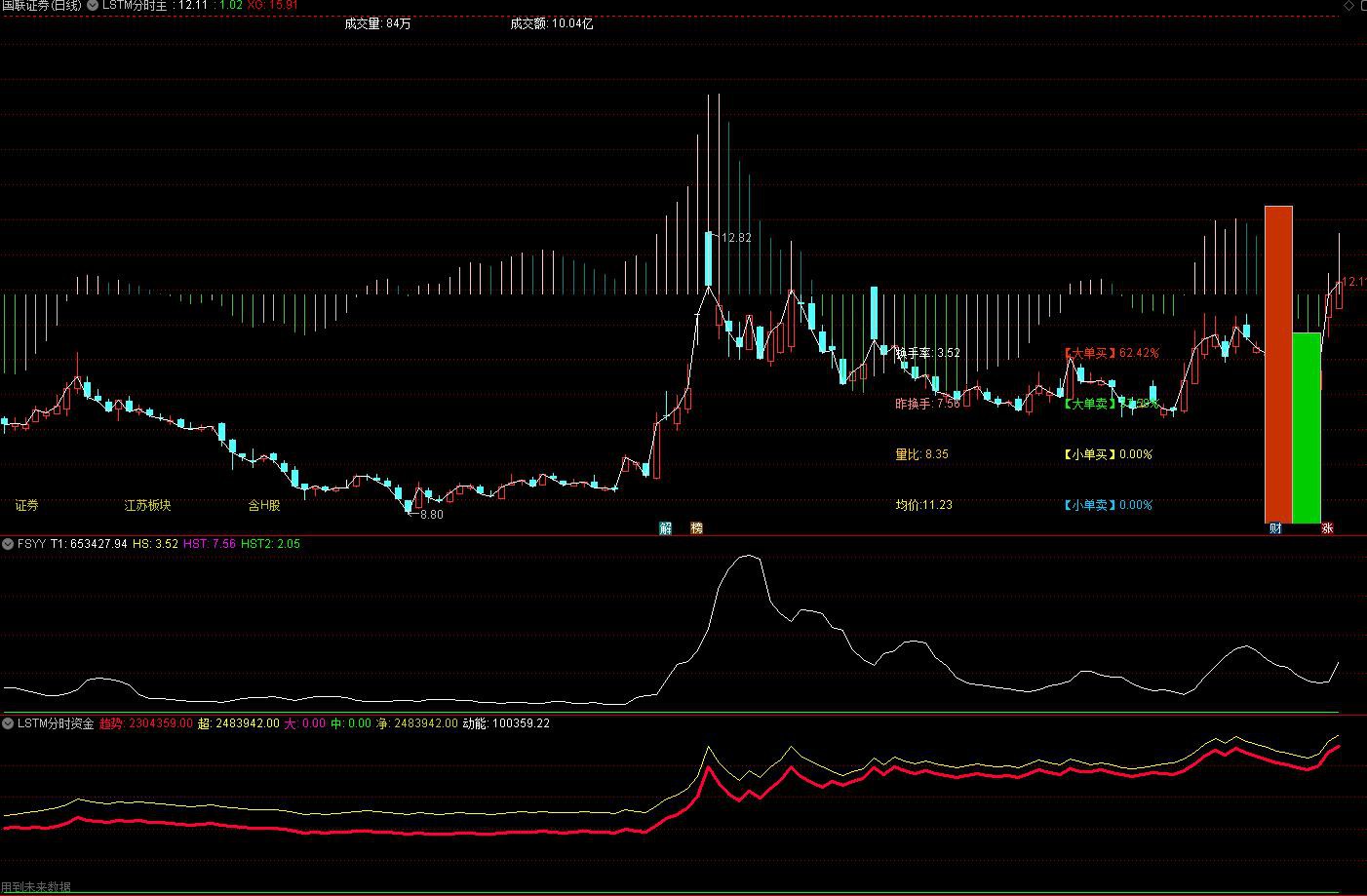Click the 换手率: 3.52 label
The width and height of the screenshot is (1367, 896).
(928, 353)
